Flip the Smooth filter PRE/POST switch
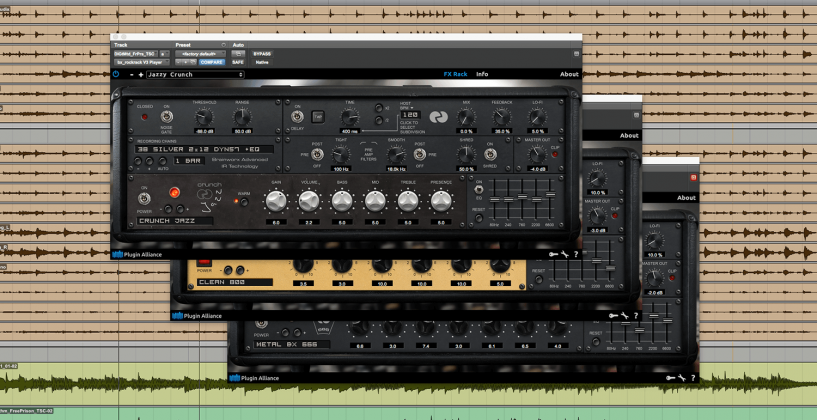 pyautogui.click(x=419, y=154)
